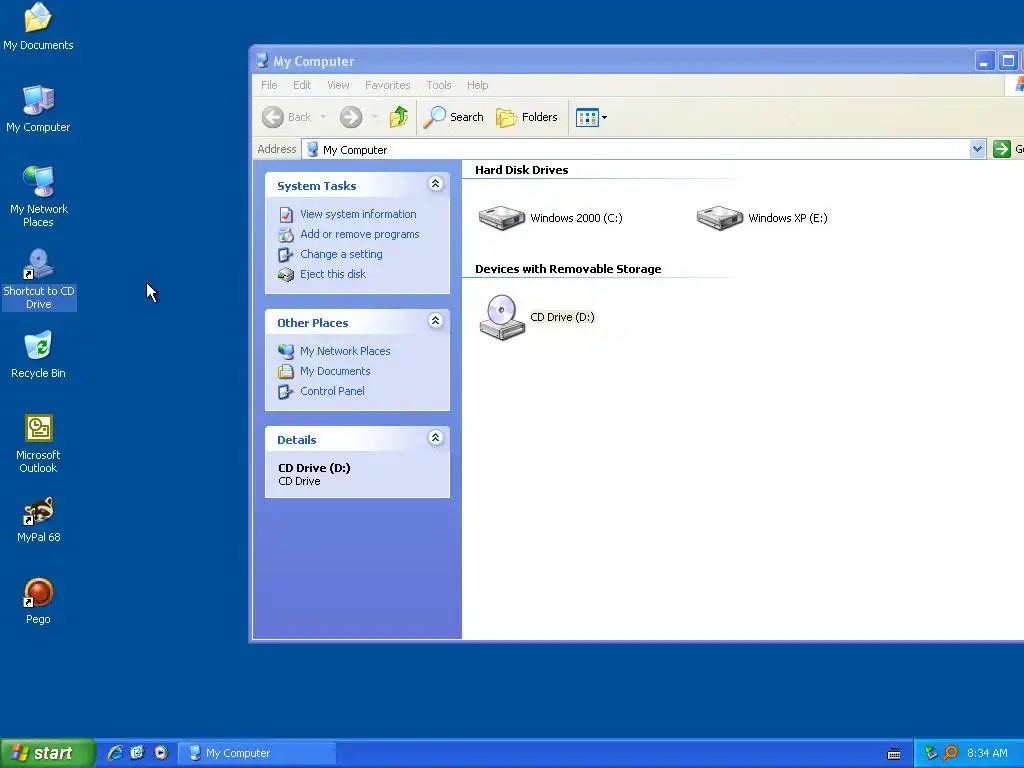1024x768 pixels.
Task: Open My Network Places in Other Places
Action: tap(345, 351)
